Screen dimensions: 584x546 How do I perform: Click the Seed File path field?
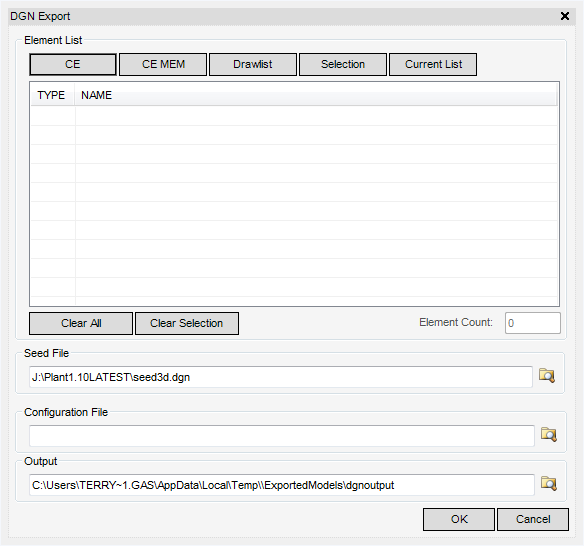click(281, 377)
